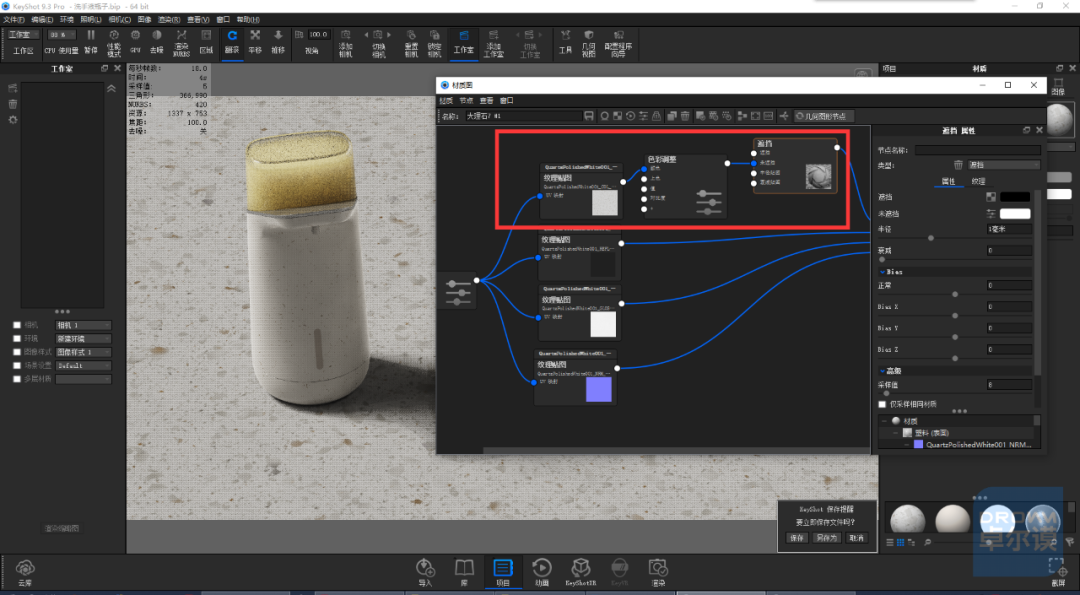The width and height of the screenshot is (1080, 595).
Task: Switch to the 纹理 tab
Action: pyautogui.click(x=978, y=181)
